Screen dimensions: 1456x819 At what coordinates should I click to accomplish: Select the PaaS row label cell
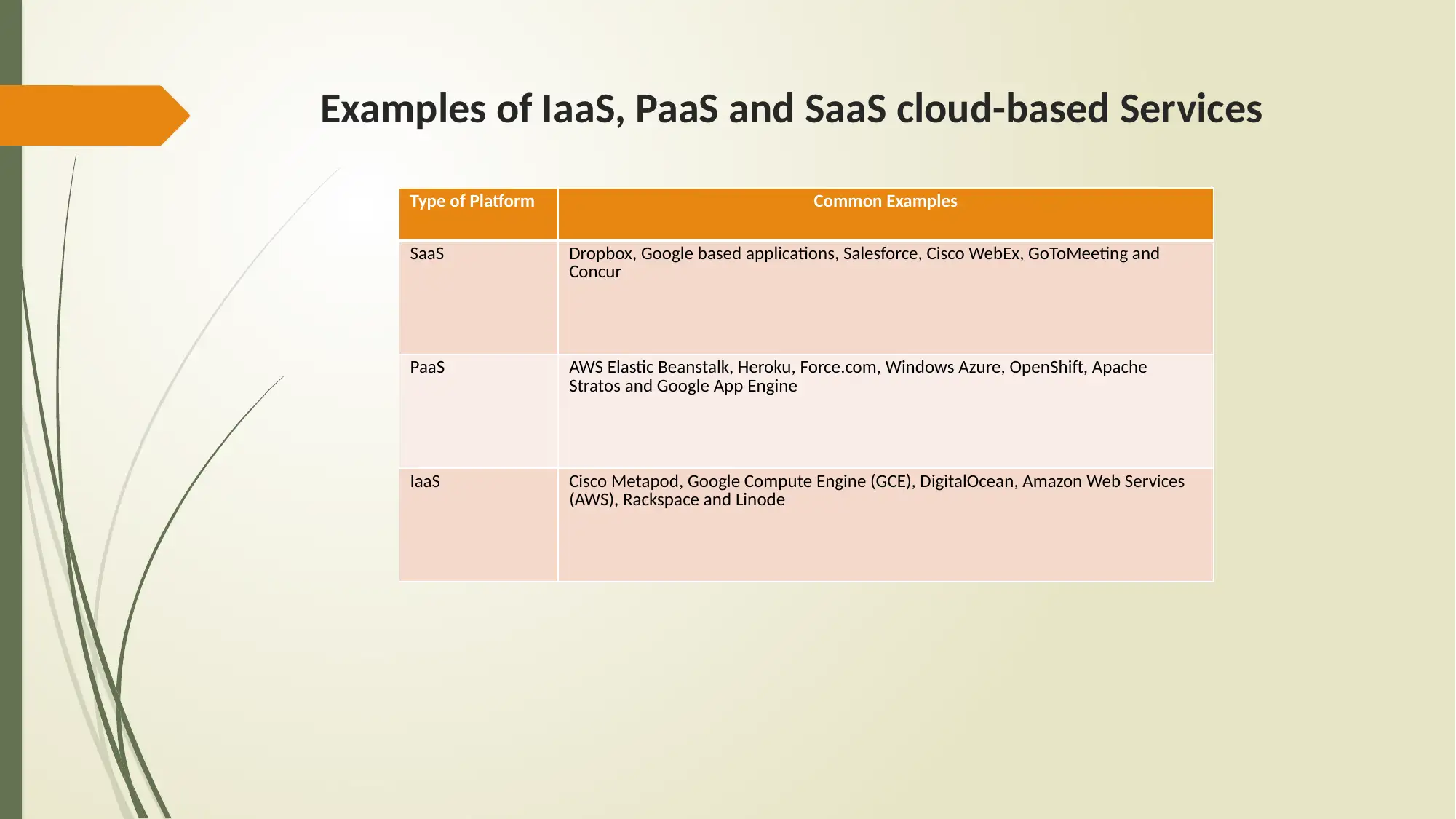coord(478,411)
